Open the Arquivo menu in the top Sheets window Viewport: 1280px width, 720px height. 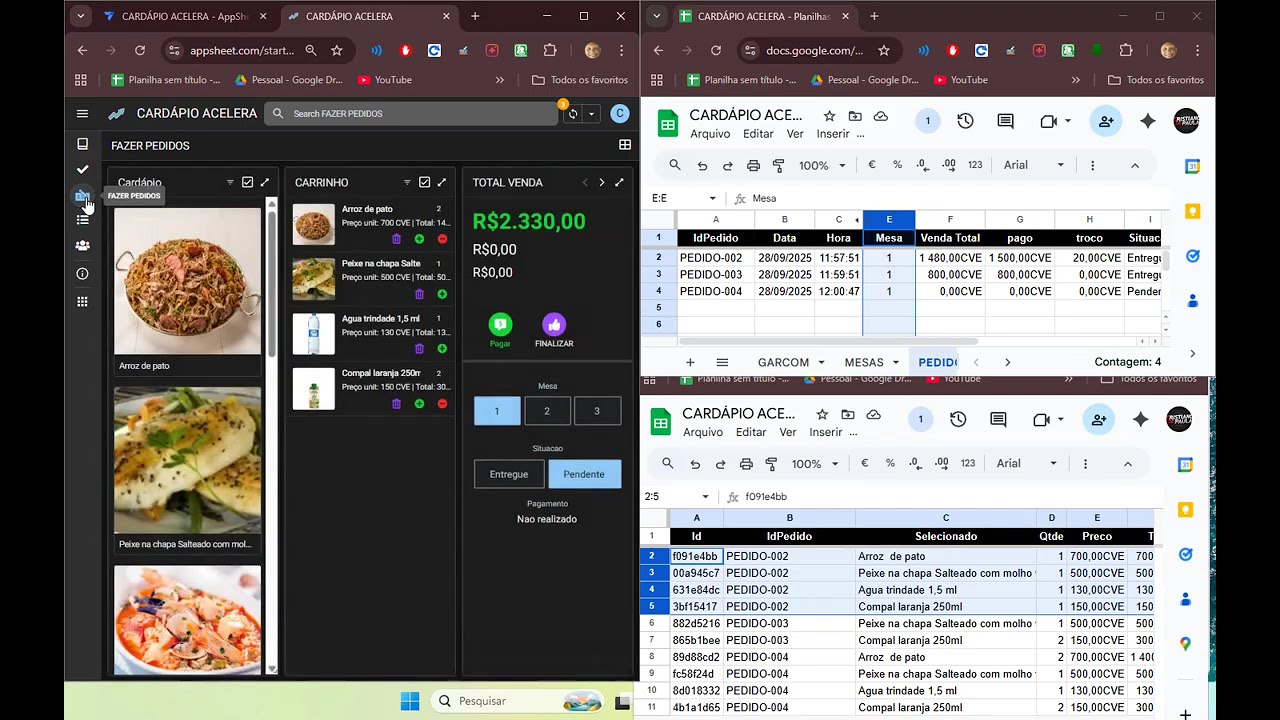point(710,134)
